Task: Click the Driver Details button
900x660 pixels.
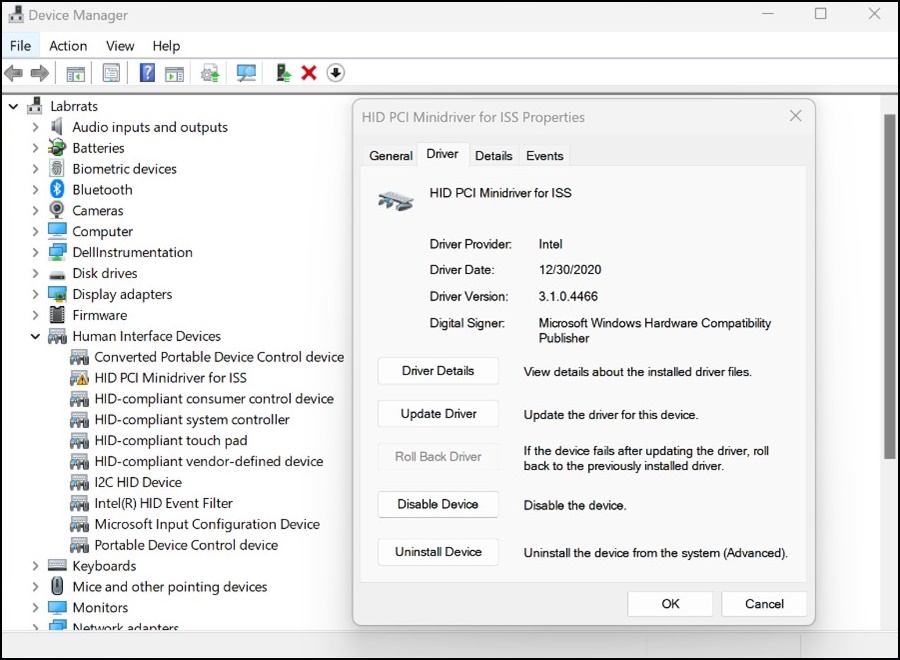Action: pos(438,371)
